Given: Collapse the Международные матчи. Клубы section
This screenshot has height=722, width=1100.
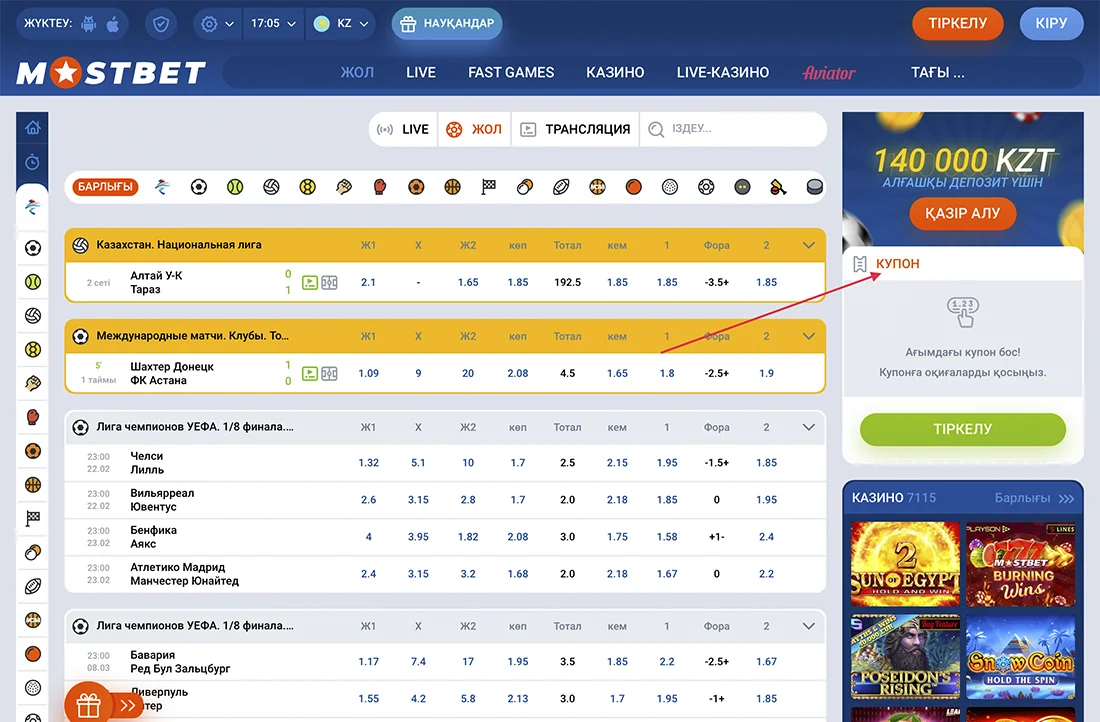Looking at the screenshot, I should (x=809, y=336).
